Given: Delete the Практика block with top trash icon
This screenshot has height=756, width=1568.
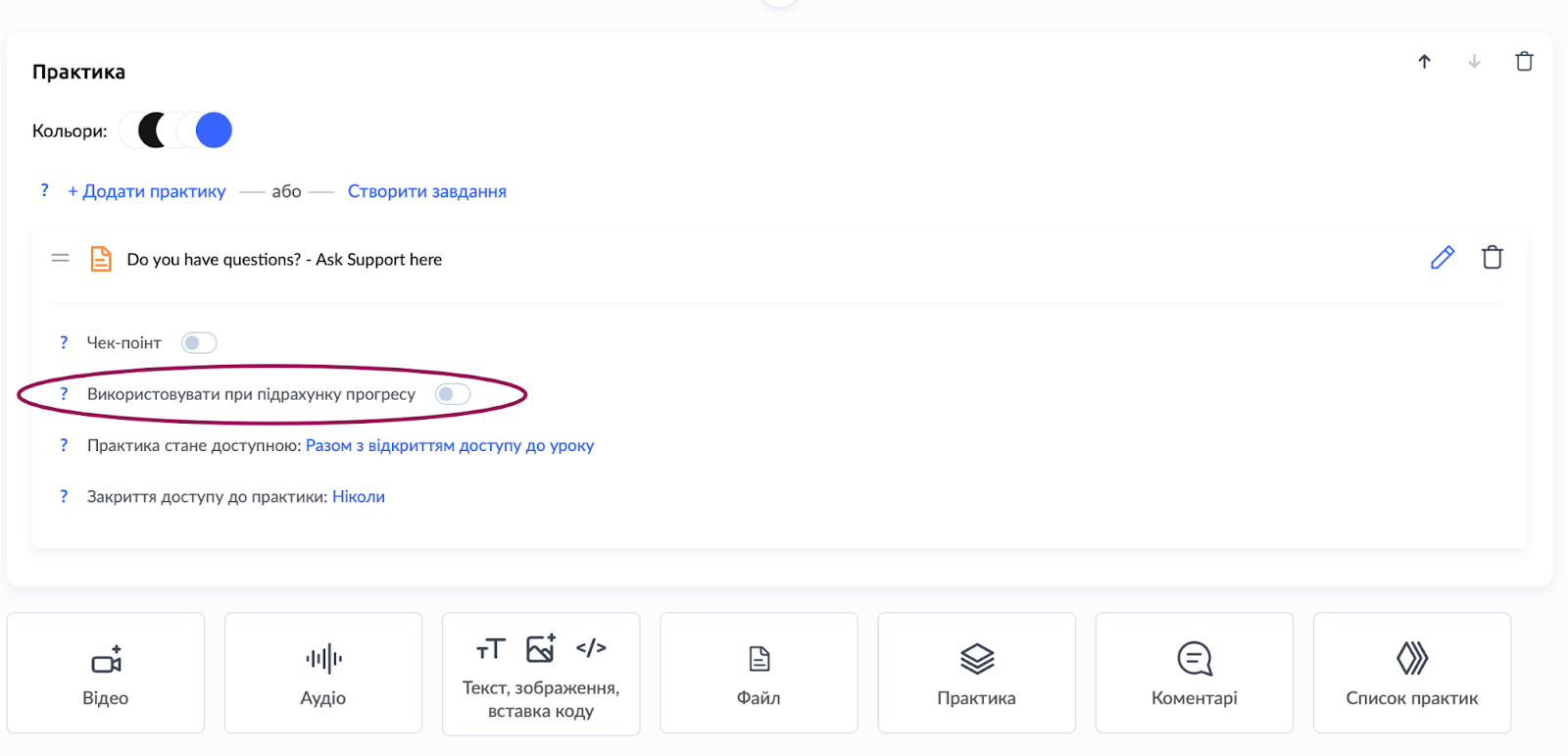Looking at the screenshot, I should point(1524,62).
